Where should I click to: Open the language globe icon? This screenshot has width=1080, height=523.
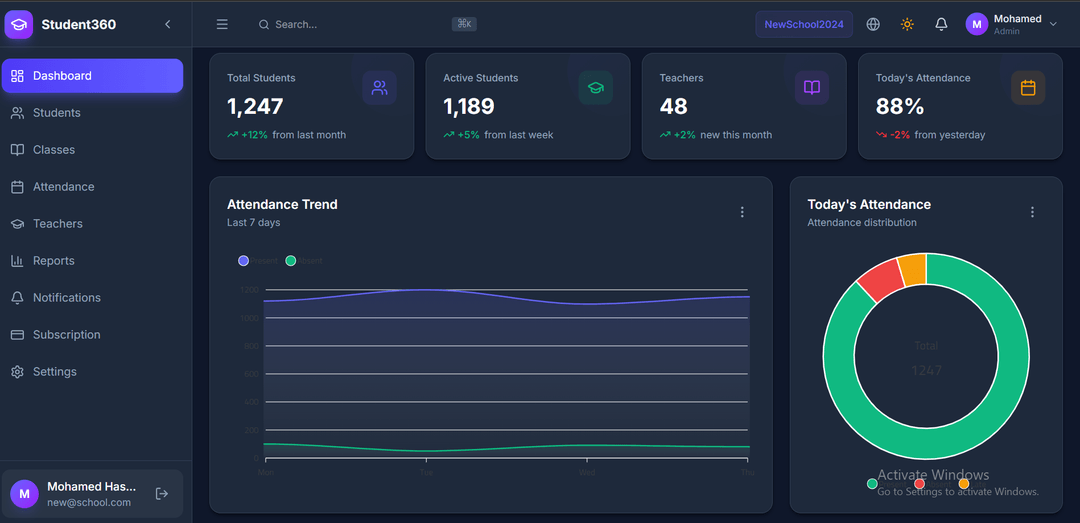point(873,24)
